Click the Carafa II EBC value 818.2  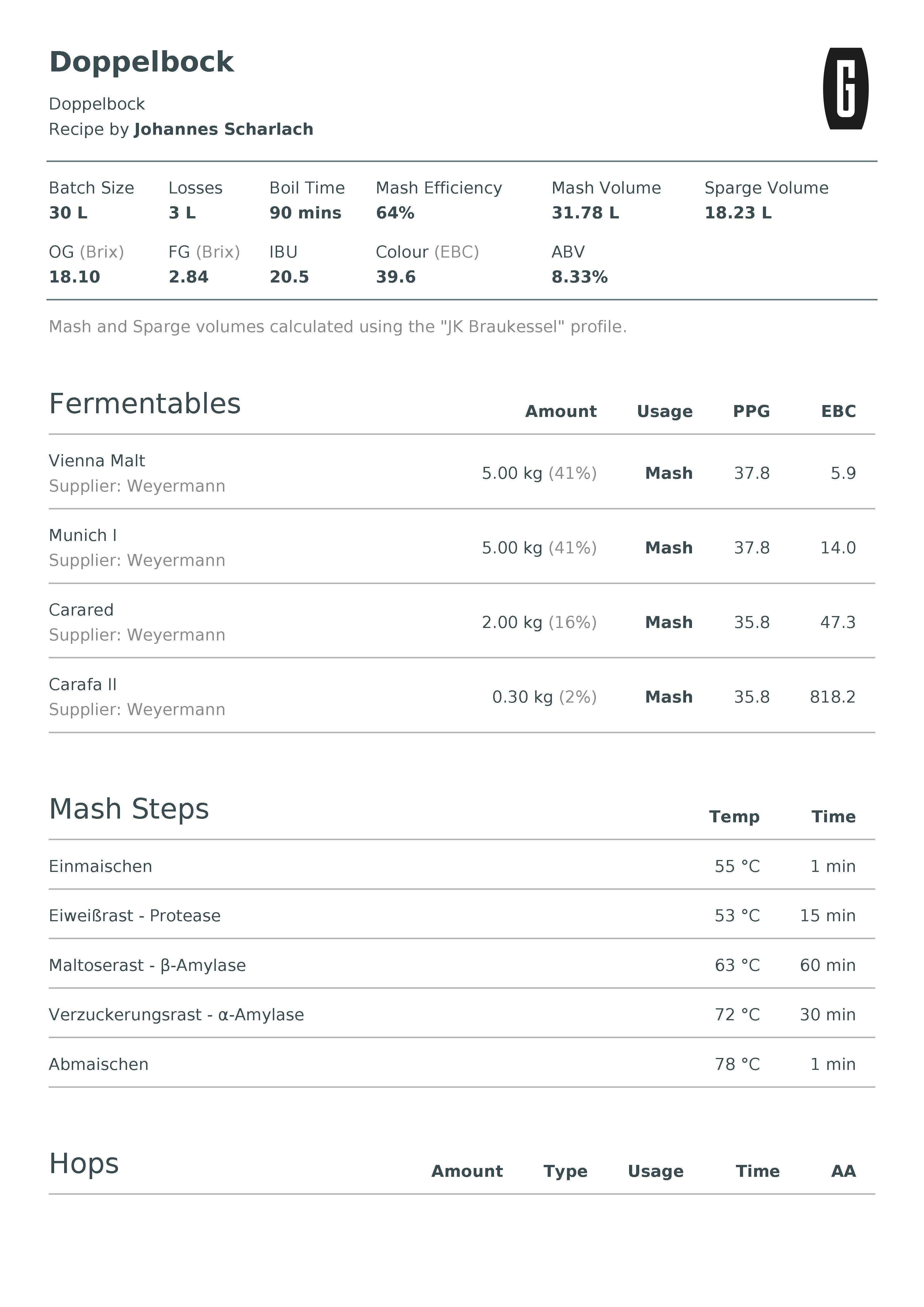coord(832,697)
